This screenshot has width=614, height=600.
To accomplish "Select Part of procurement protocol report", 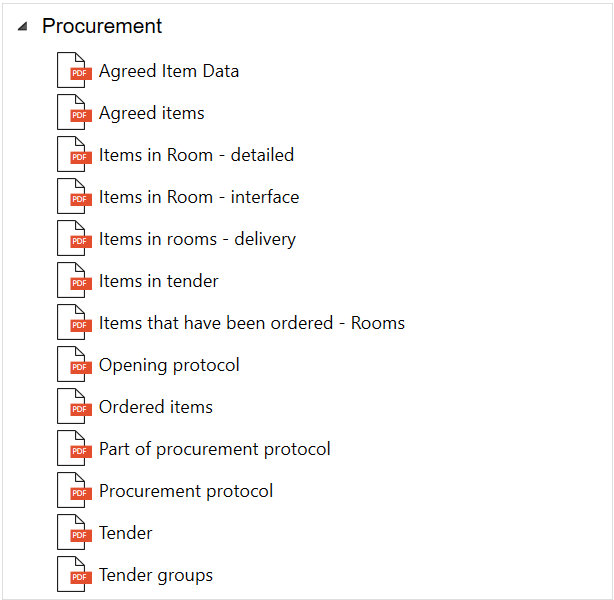I will 214,449.
